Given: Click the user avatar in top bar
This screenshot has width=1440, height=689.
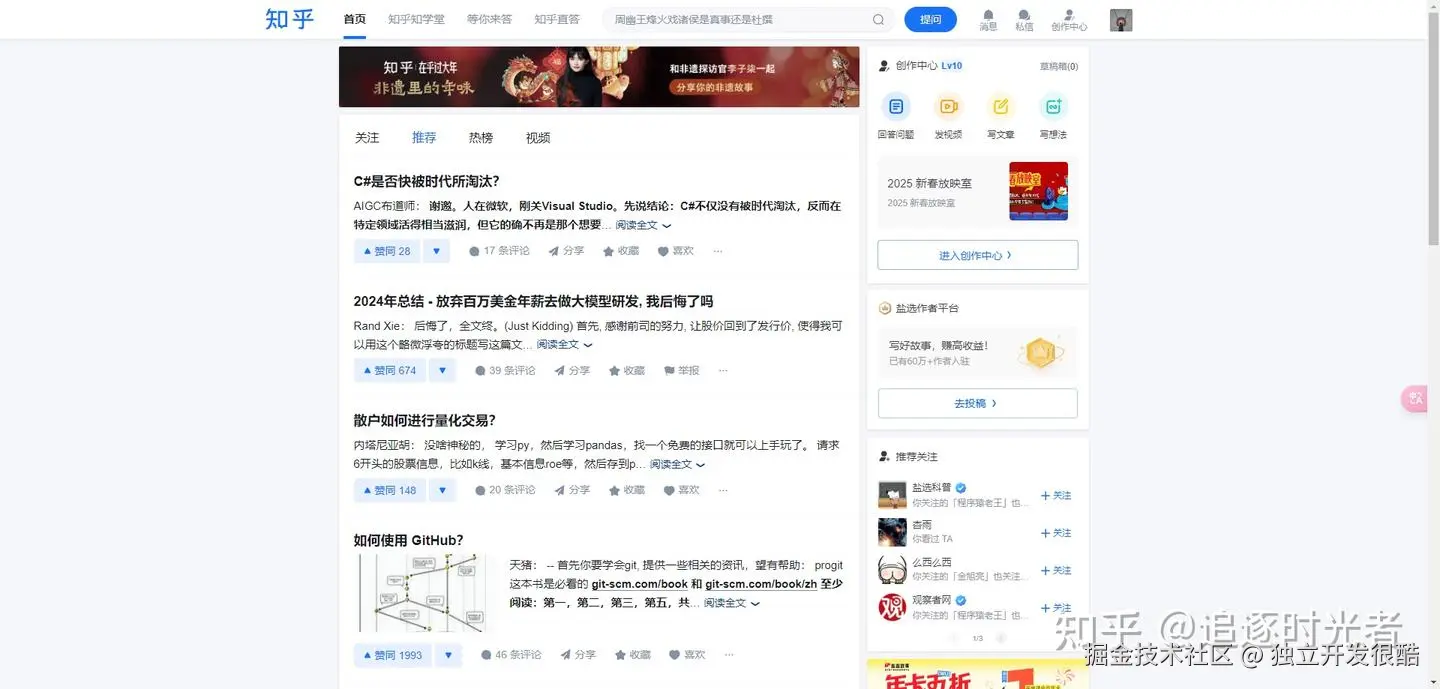Looking at the screenshot, I should (x=1121, y=20).
